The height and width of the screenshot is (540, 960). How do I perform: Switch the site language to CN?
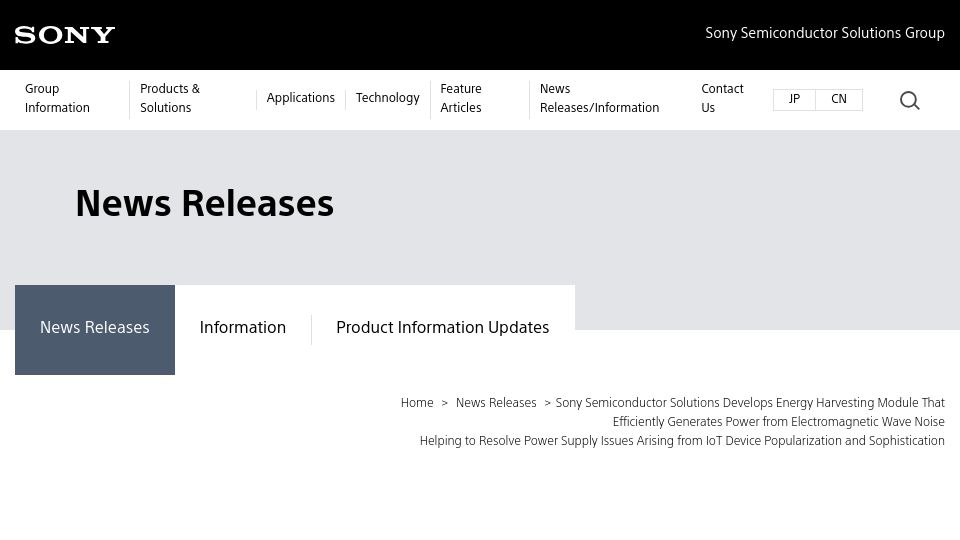click(839, 99)
